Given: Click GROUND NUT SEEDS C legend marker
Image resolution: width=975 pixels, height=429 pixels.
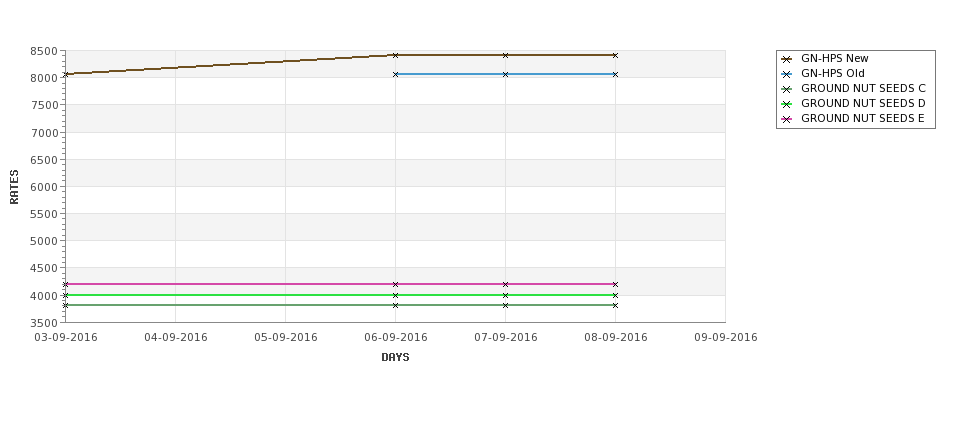Looking at the screenshot, I should (787, 89).
